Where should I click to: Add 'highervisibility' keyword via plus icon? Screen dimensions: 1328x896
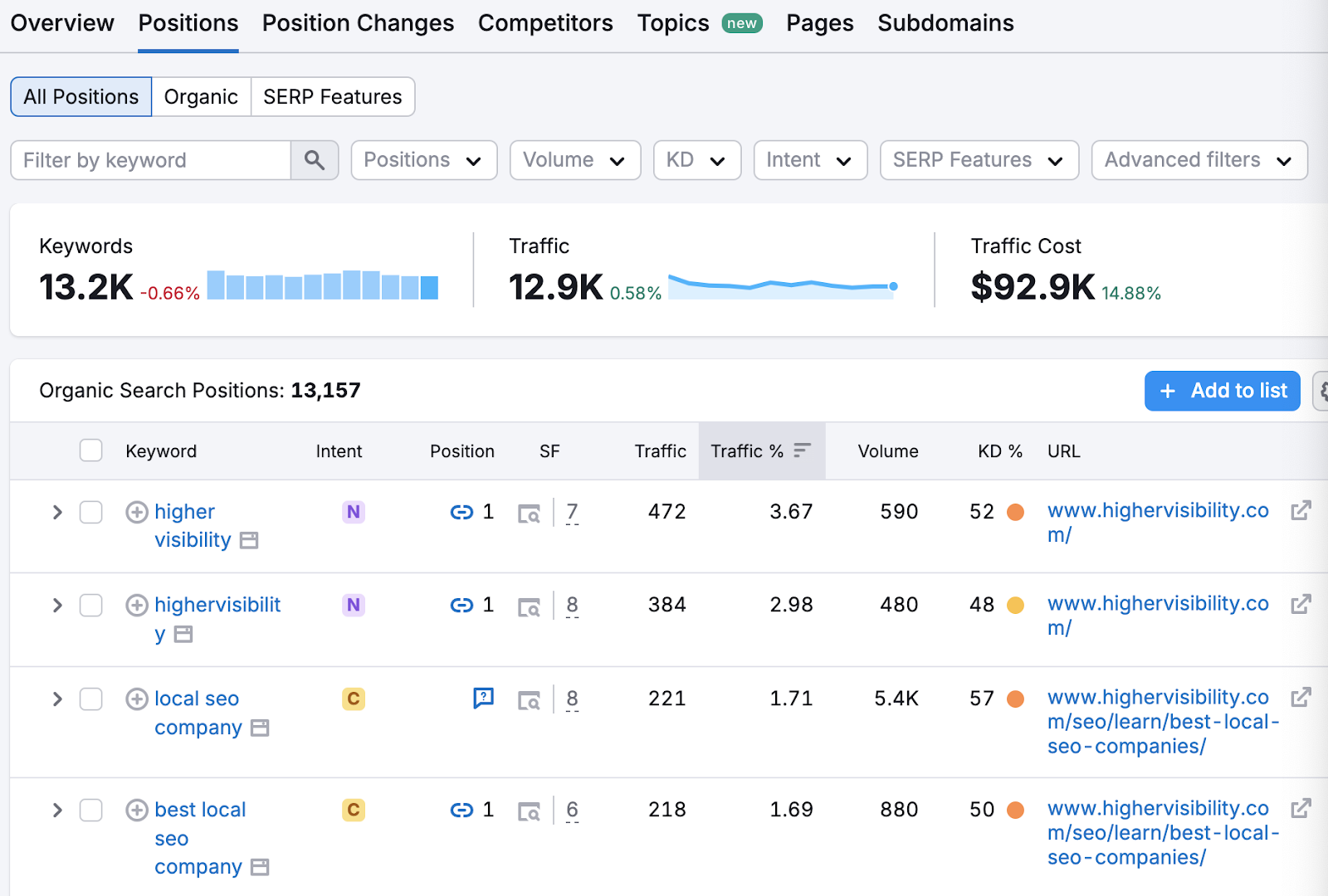[x=137, y=605]
